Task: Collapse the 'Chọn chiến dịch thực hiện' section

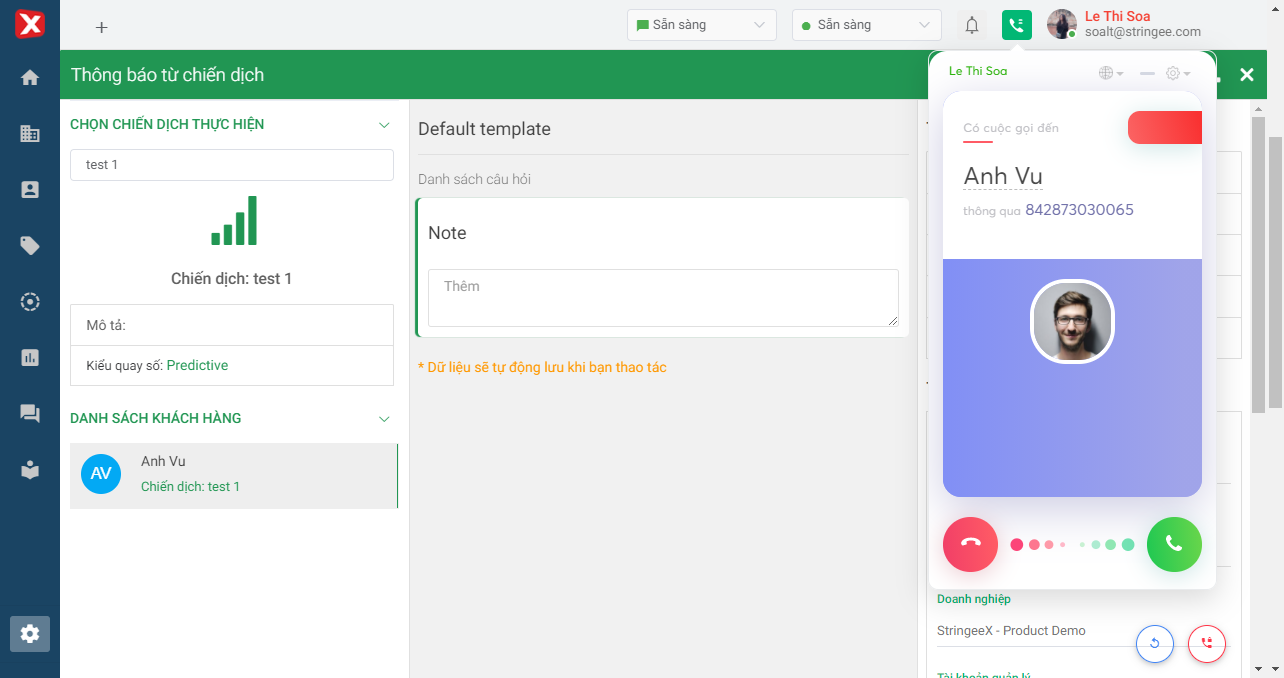Action: pyautogui.click(x=384, y=125)
